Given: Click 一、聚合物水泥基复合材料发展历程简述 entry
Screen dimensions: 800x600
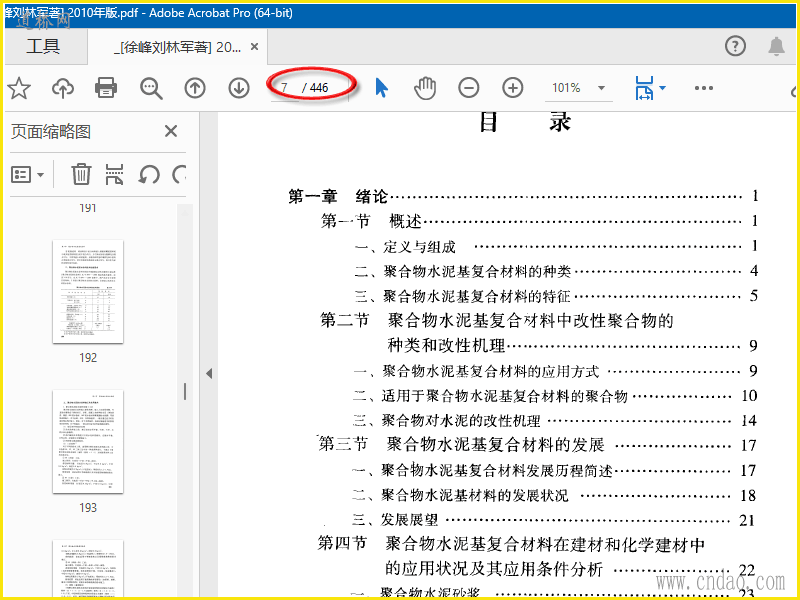Looking at the screenshot, I should pyautogui.click(x=554, y=470).
